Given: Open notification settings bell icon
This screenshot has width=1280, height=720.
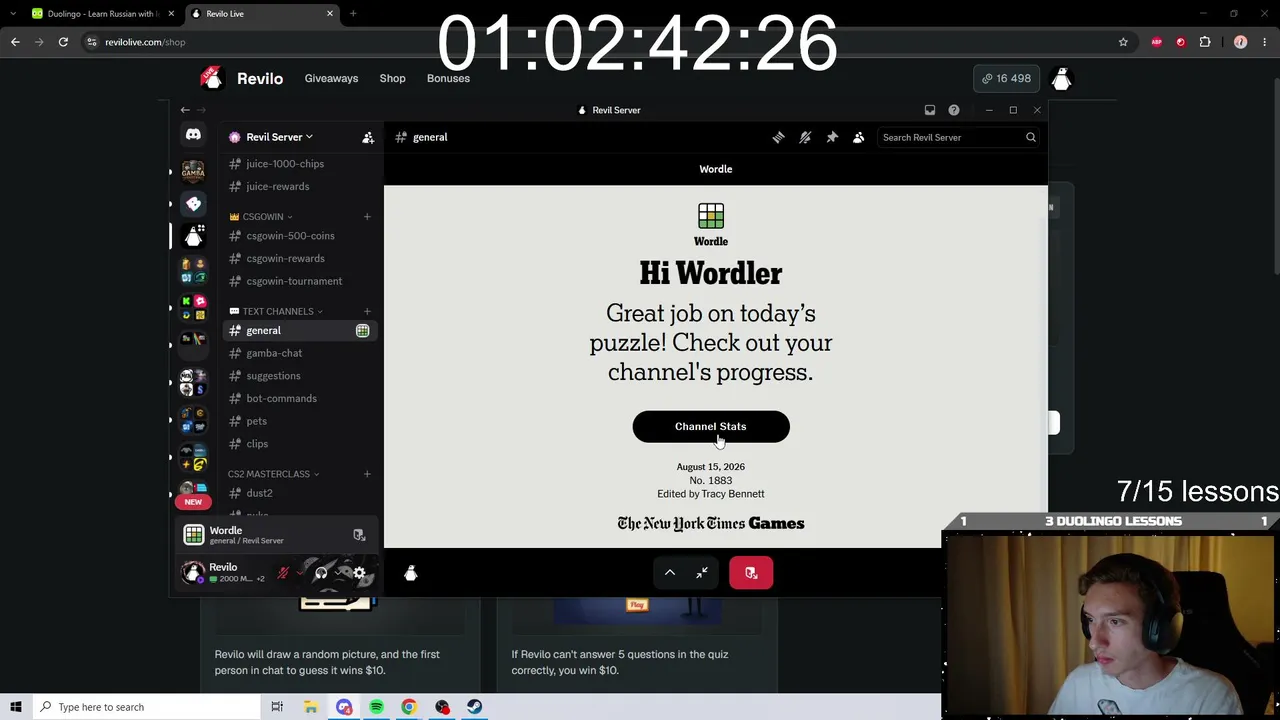Looking at the screenshot, I should [x=805, y=137].
